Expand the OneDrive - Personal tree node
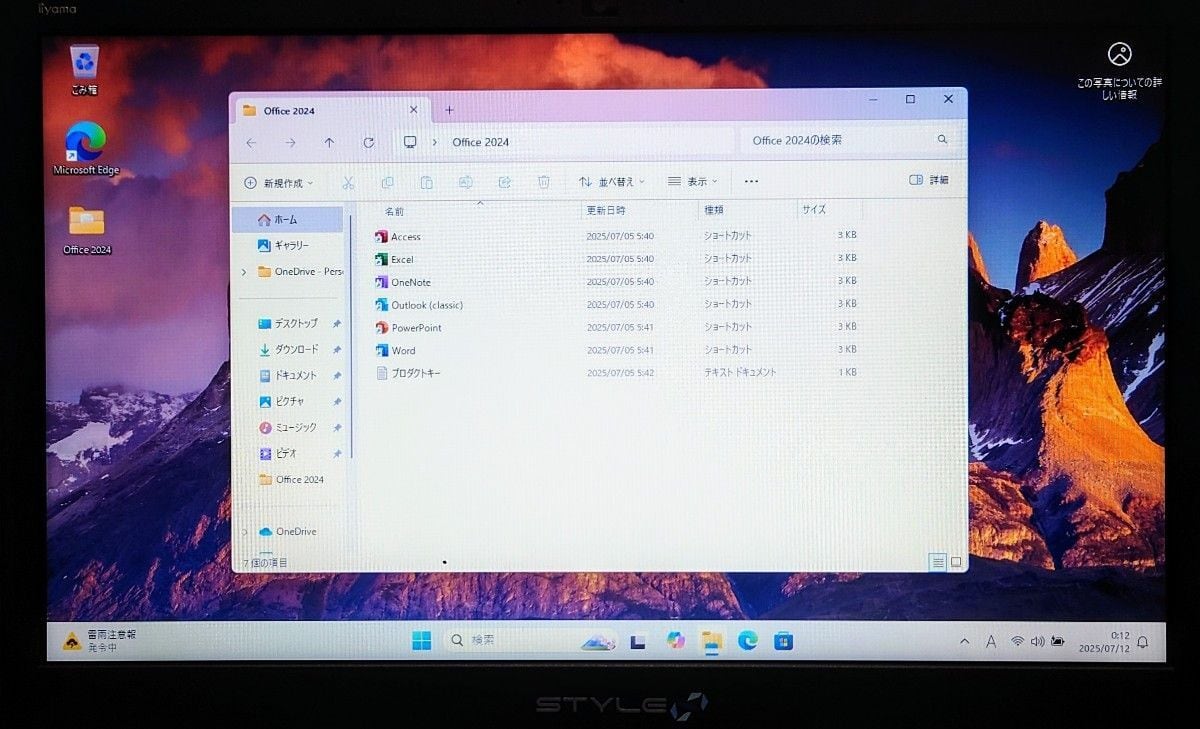Screen dimensions: 1200x729 coord(244,272)
